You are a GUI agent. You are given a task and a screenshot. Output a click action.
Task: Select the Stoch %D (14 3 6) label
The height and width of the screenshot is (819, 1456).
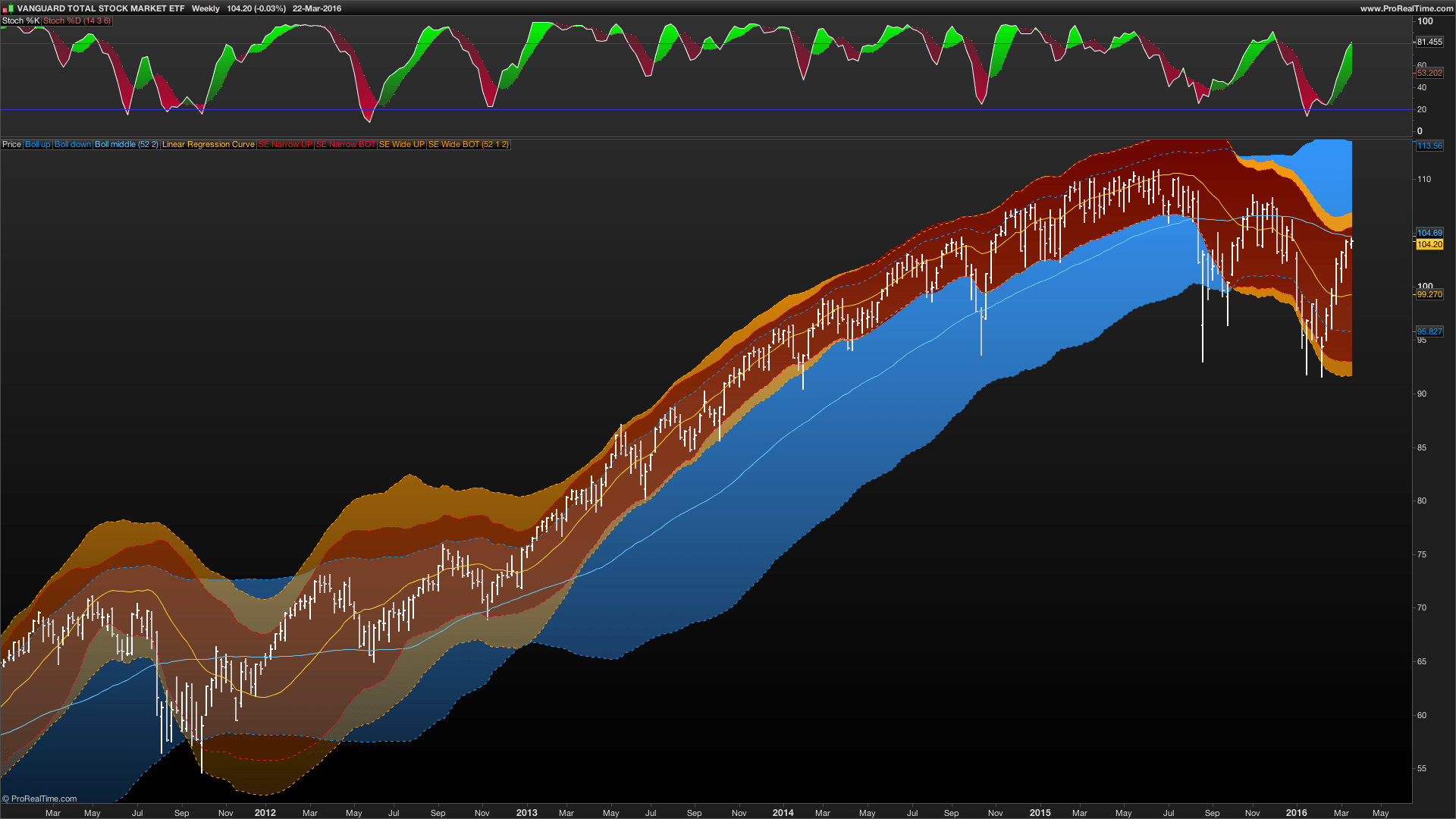pos(77,20)
